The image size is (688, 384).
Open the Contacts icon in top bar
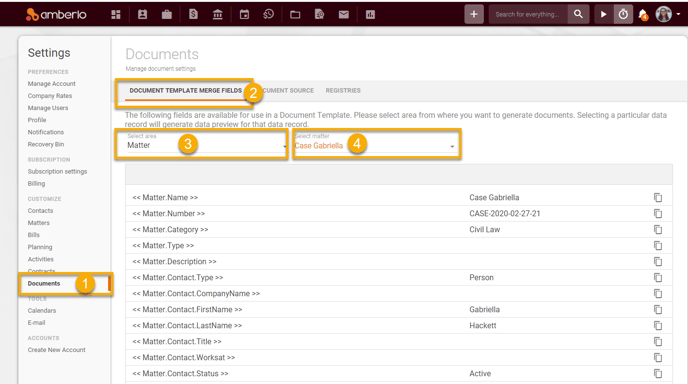click(142, 14)
